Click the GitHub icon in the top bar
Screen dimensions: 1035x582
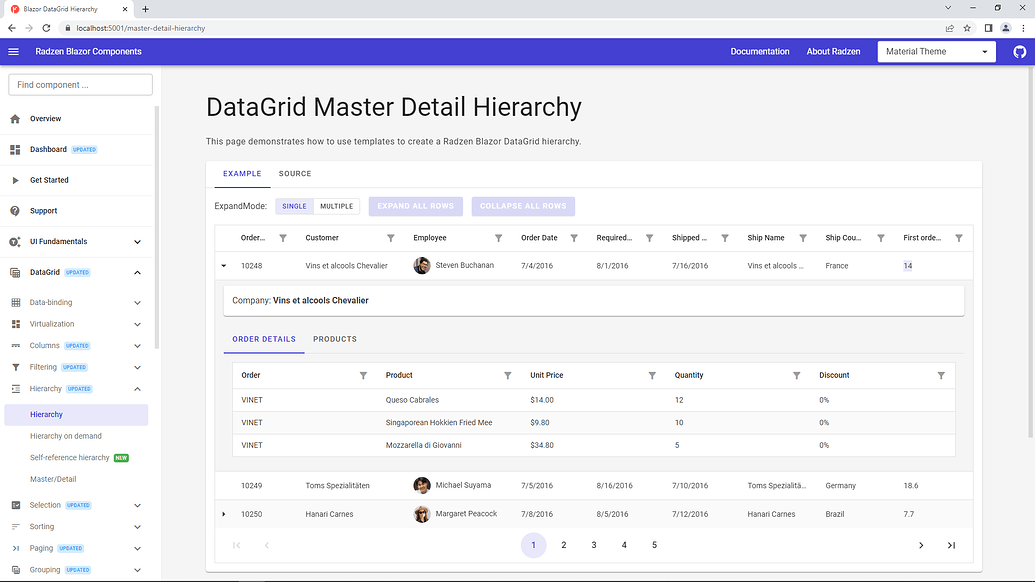tap(1019, 51)
